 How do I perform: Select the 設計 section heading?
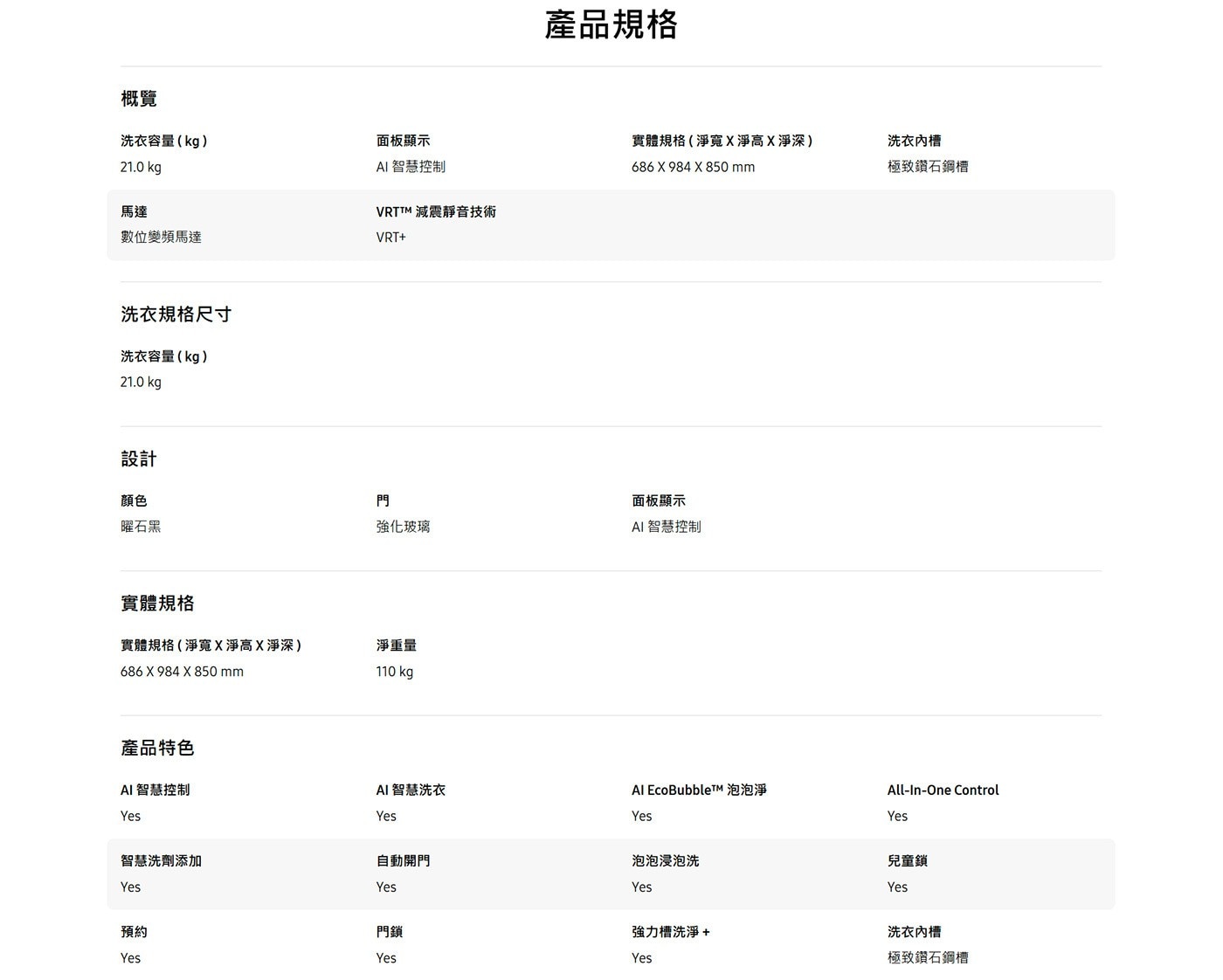(139, 459)
